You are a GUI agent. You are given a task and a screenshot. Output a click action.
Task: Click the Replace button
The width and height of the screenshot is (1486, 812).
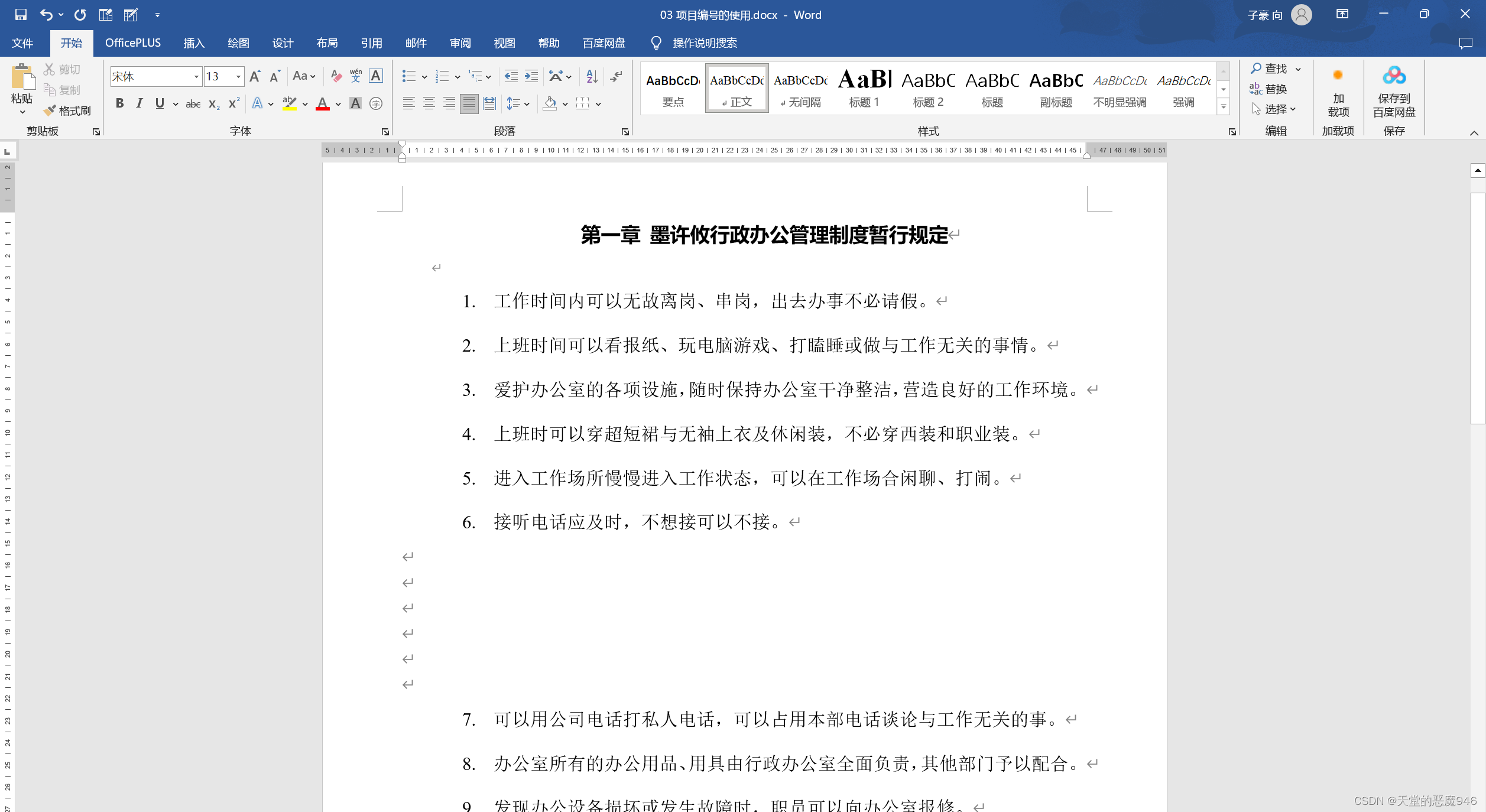click(x=1268, y=89)
